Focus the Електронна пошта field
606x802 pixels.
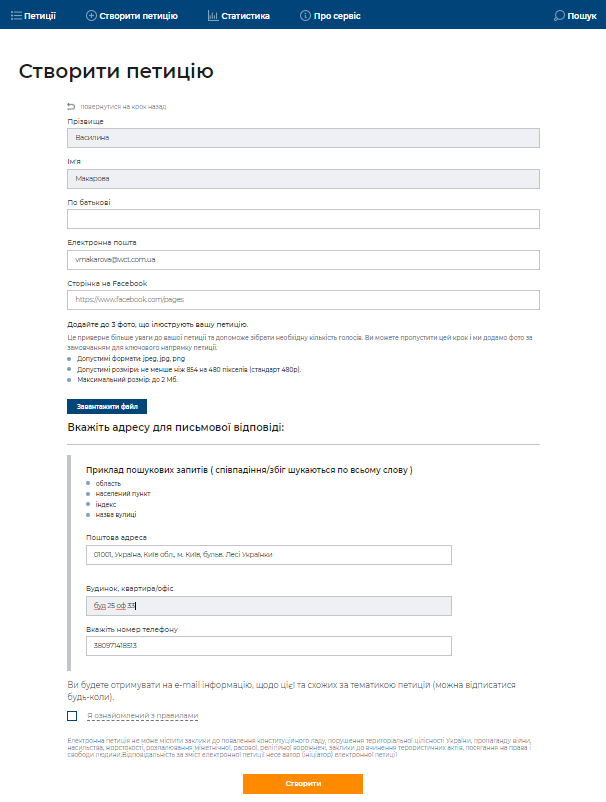tap(303, 260)
